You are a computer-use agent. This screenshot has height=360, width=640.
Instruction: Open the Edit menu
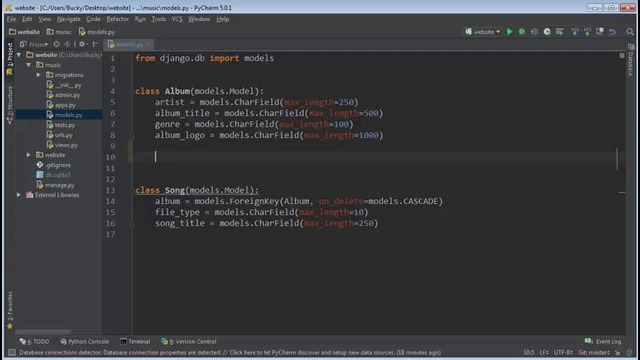(27, 19)
